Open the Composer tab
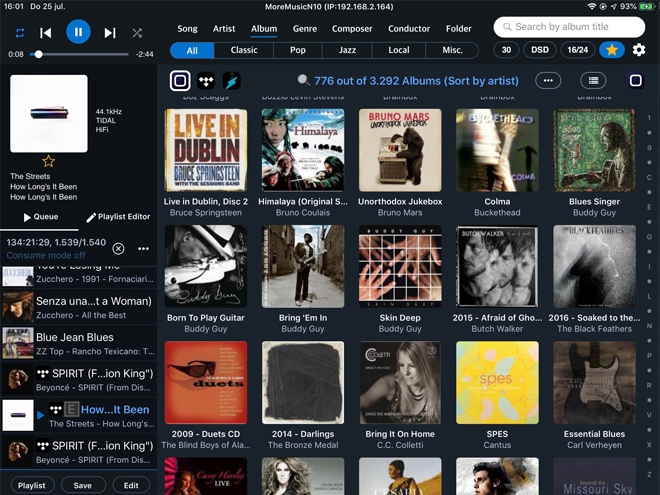Image resolution: width=660 pixels, height=495 pixels. [x=352, y=29]
